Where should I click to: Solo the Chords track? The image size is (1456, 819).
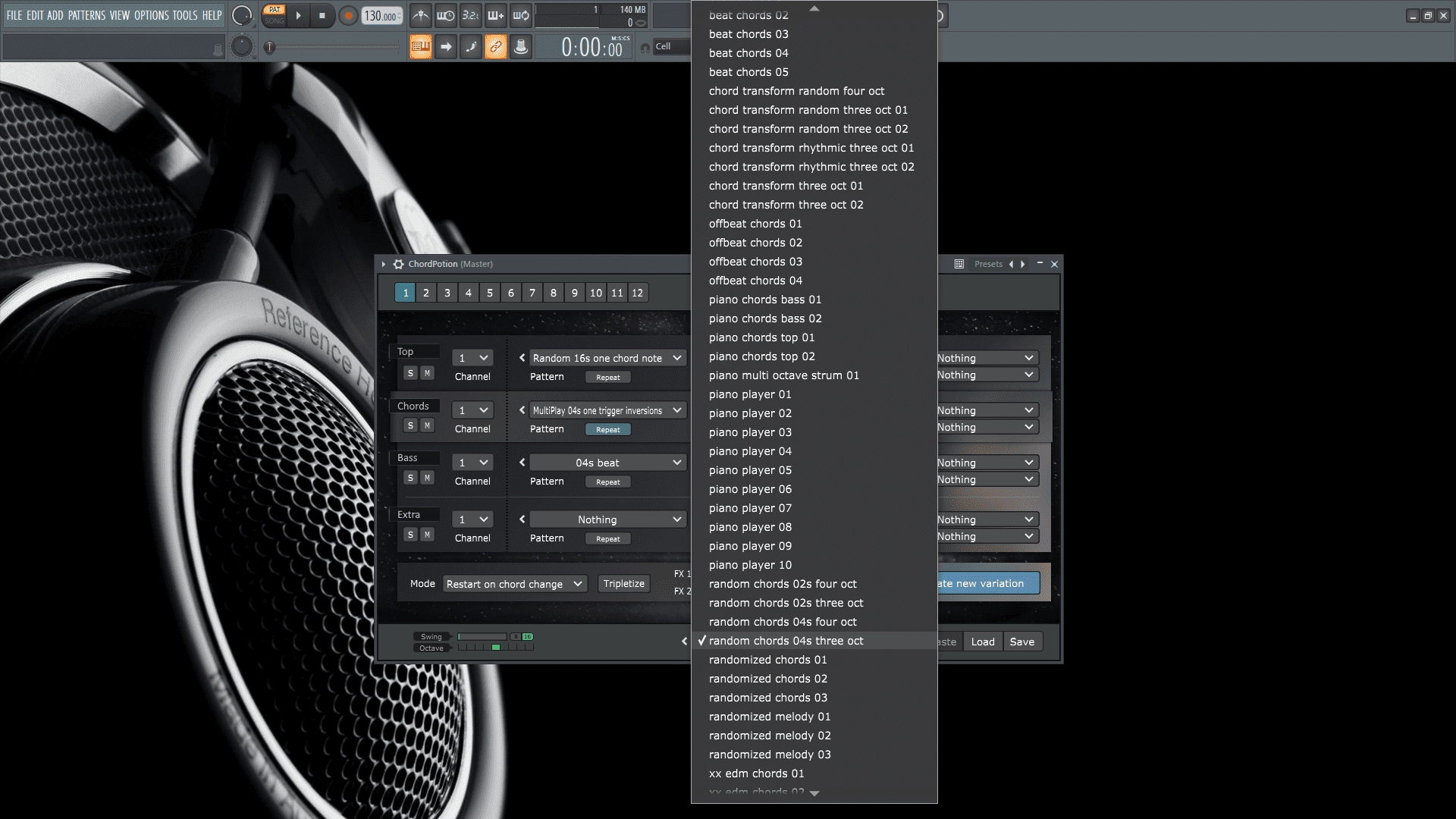click(410, 425)
